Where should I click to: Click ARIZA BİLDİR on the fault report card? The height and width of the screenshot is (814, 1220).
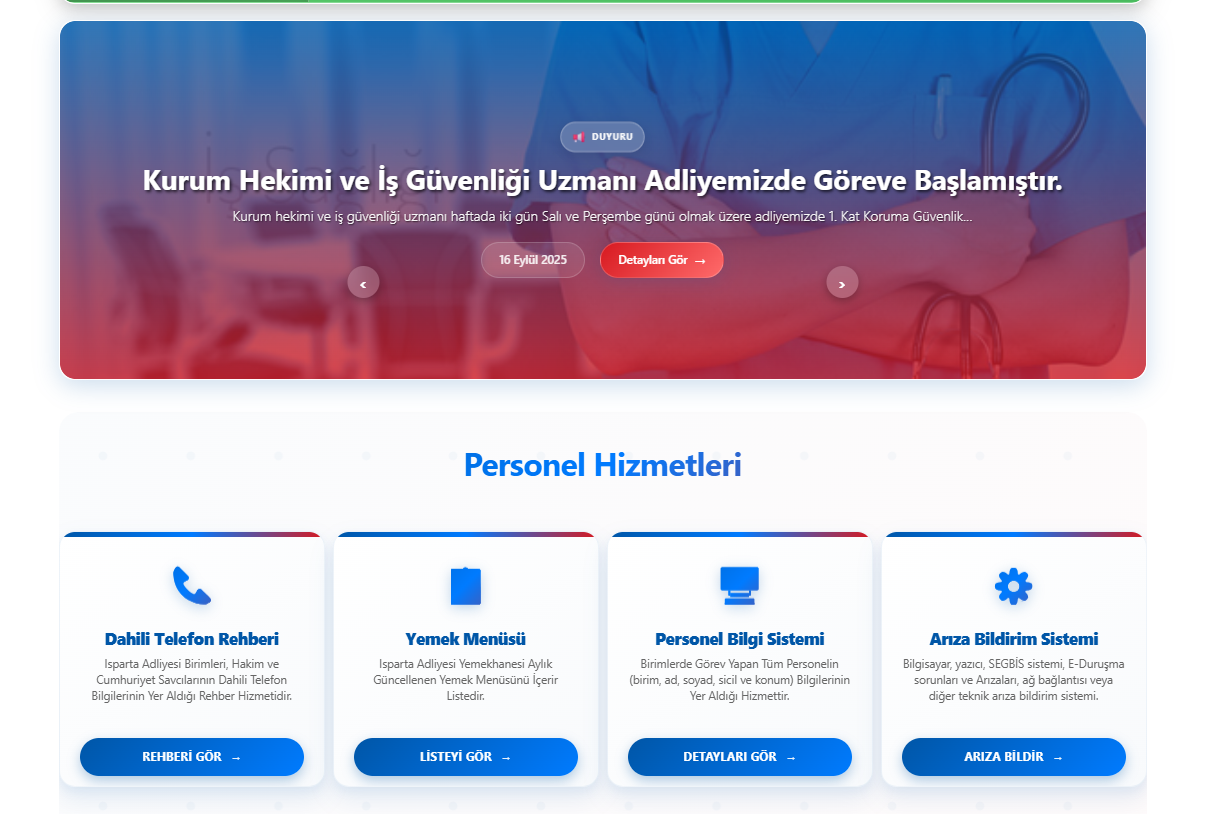(1013, 757)
